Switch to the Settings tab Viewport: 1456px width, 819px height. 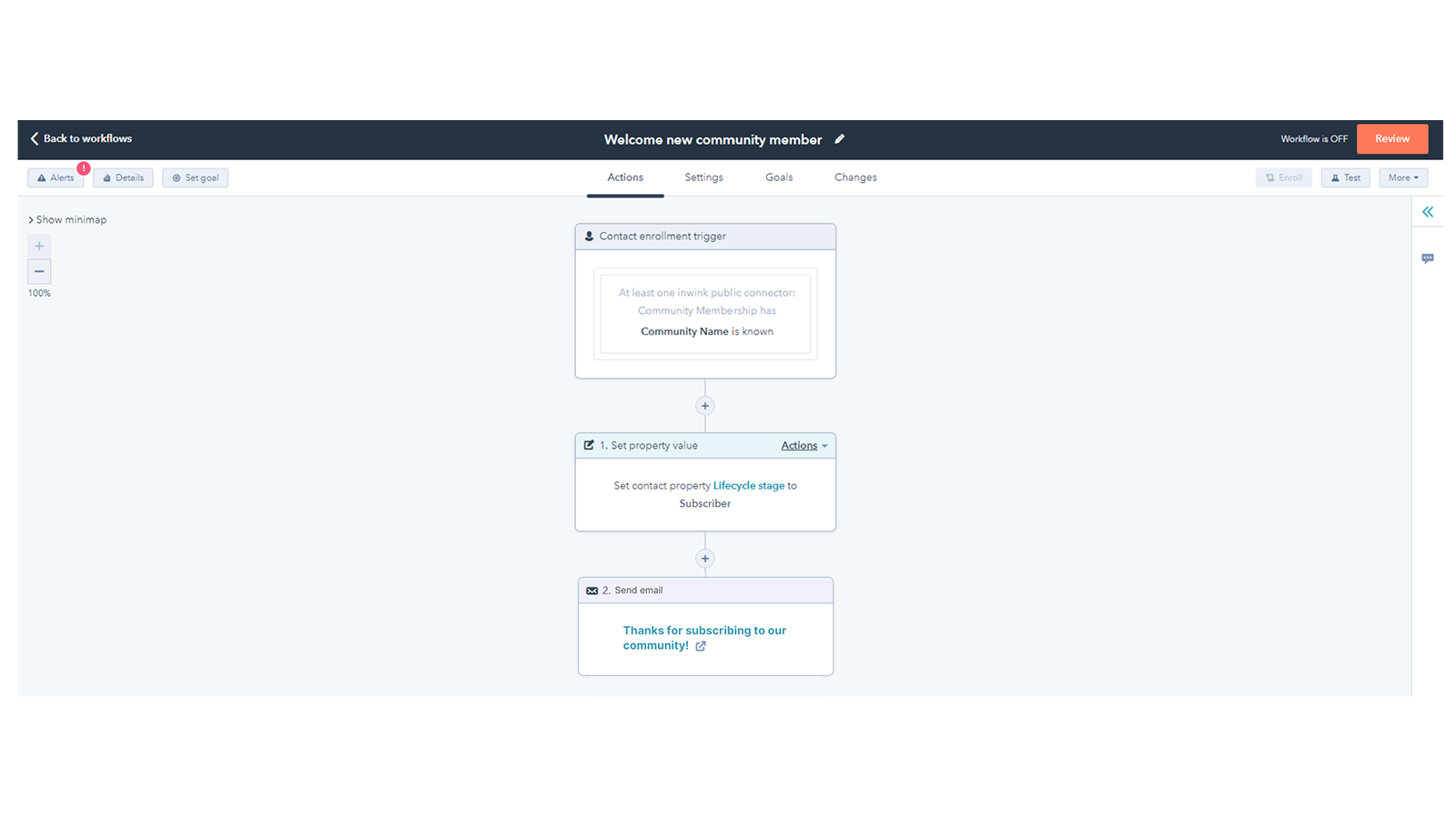[x=703, y=177]
